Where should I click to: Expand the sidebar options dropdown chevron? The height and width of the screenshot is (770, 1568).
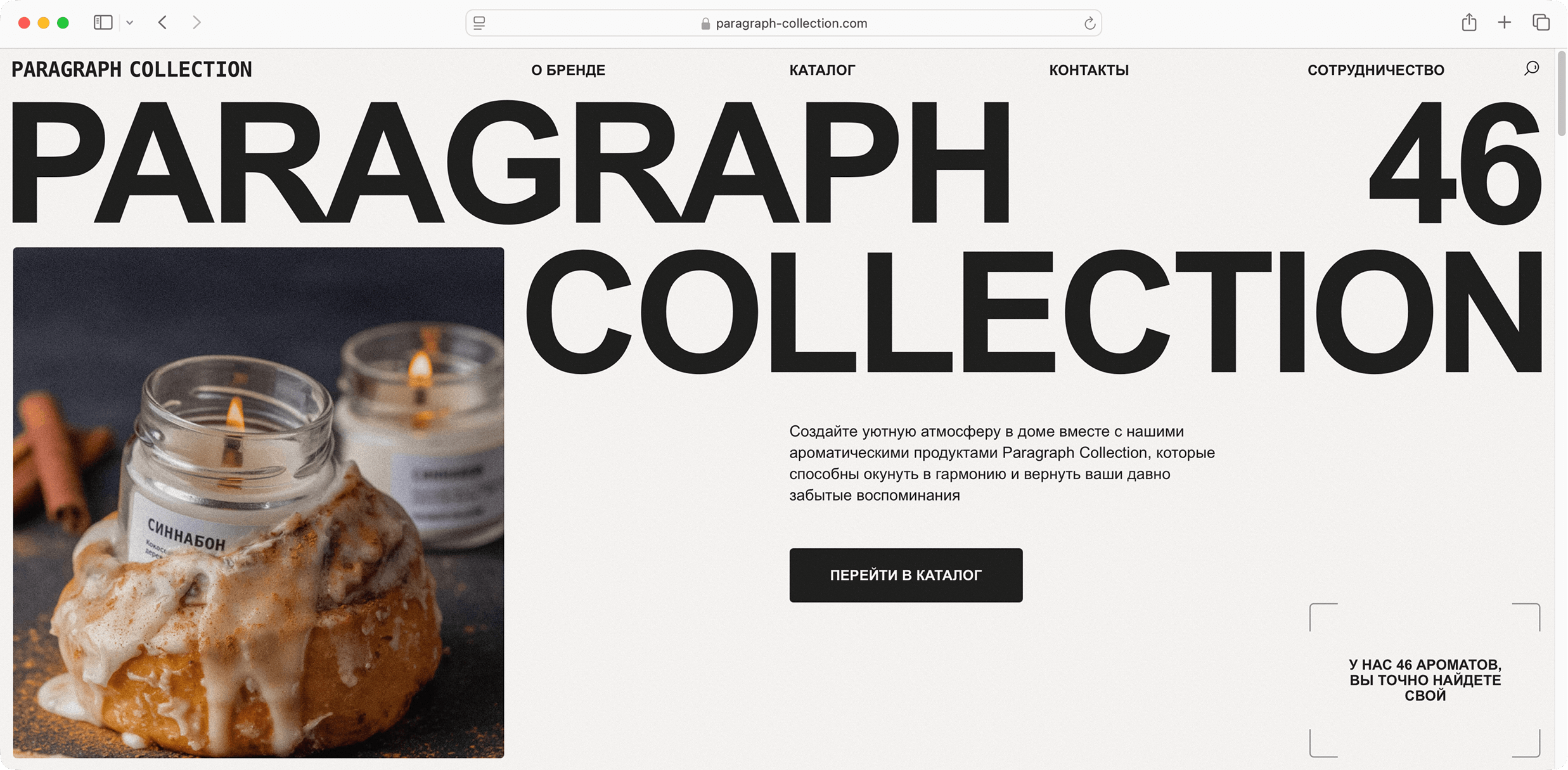pos(130,23)
